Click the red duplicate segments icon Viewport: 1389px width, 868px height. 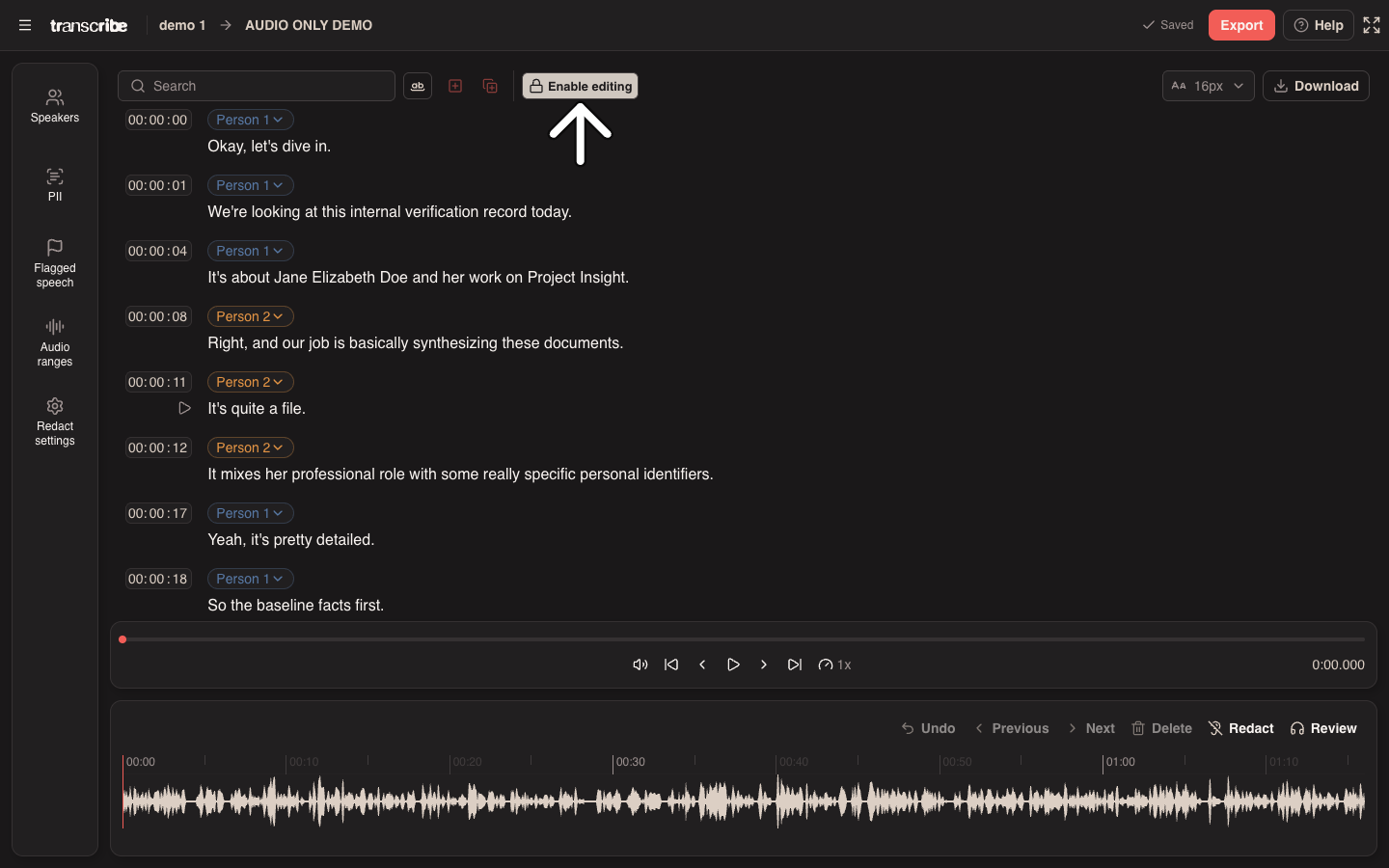490,86
